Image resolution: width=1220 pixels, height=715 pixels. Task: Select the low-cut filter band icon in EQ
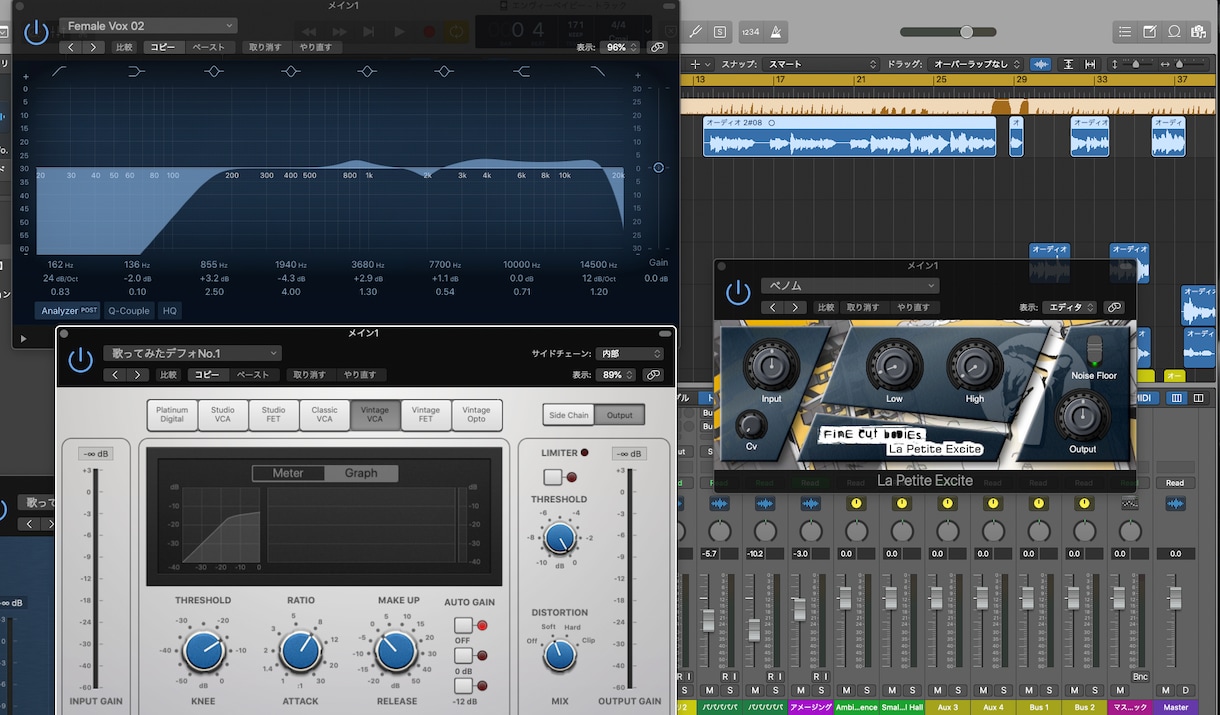coord(59,71)
